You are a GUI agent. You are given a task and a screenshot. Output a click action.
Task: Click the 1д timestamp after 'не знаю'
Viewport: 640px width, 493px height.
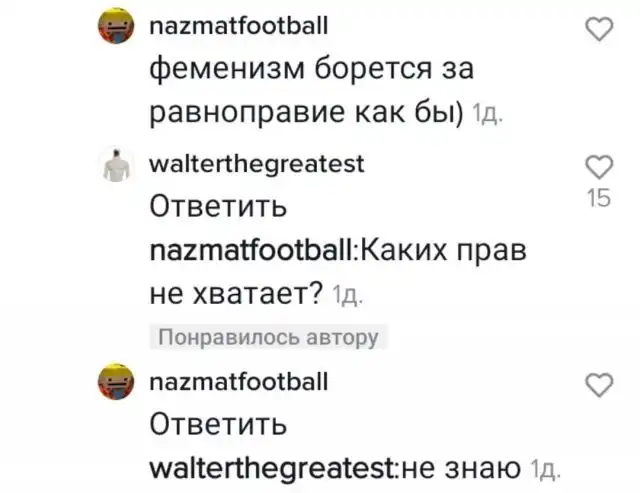pyautogui.click(x=545, y=470)
